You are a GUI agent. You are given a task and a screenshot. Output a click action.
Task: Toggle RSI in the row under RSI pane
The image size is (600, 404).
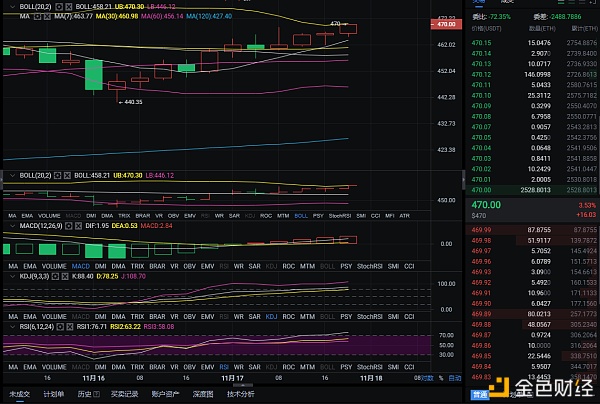(224, 367)
